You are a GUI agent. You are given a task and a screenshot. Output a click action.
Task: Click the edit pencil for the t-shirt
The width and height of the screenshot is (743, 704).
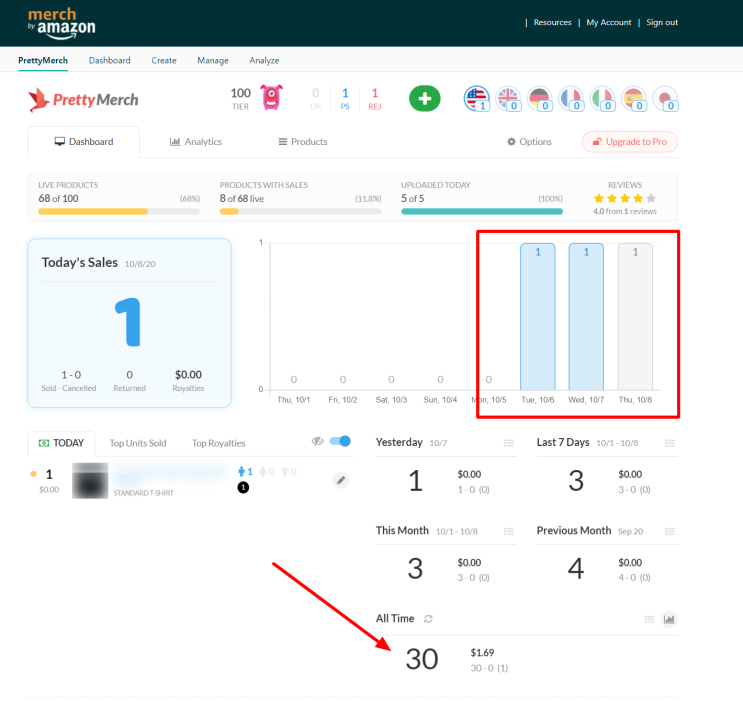(341, 480)
